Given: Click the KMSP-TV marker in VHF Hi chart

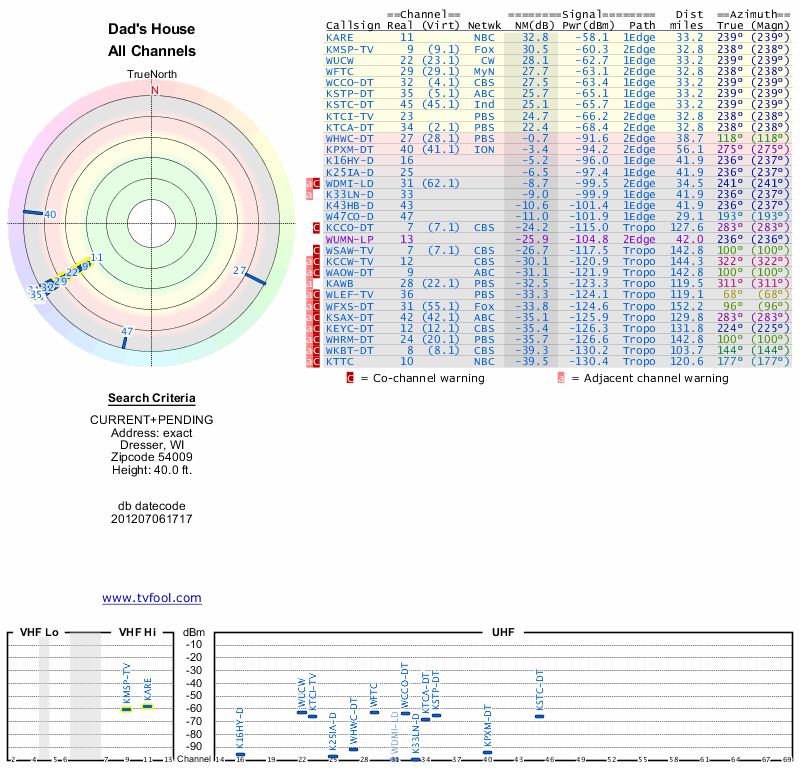Looking at the screenshot, I should point(127,708).
